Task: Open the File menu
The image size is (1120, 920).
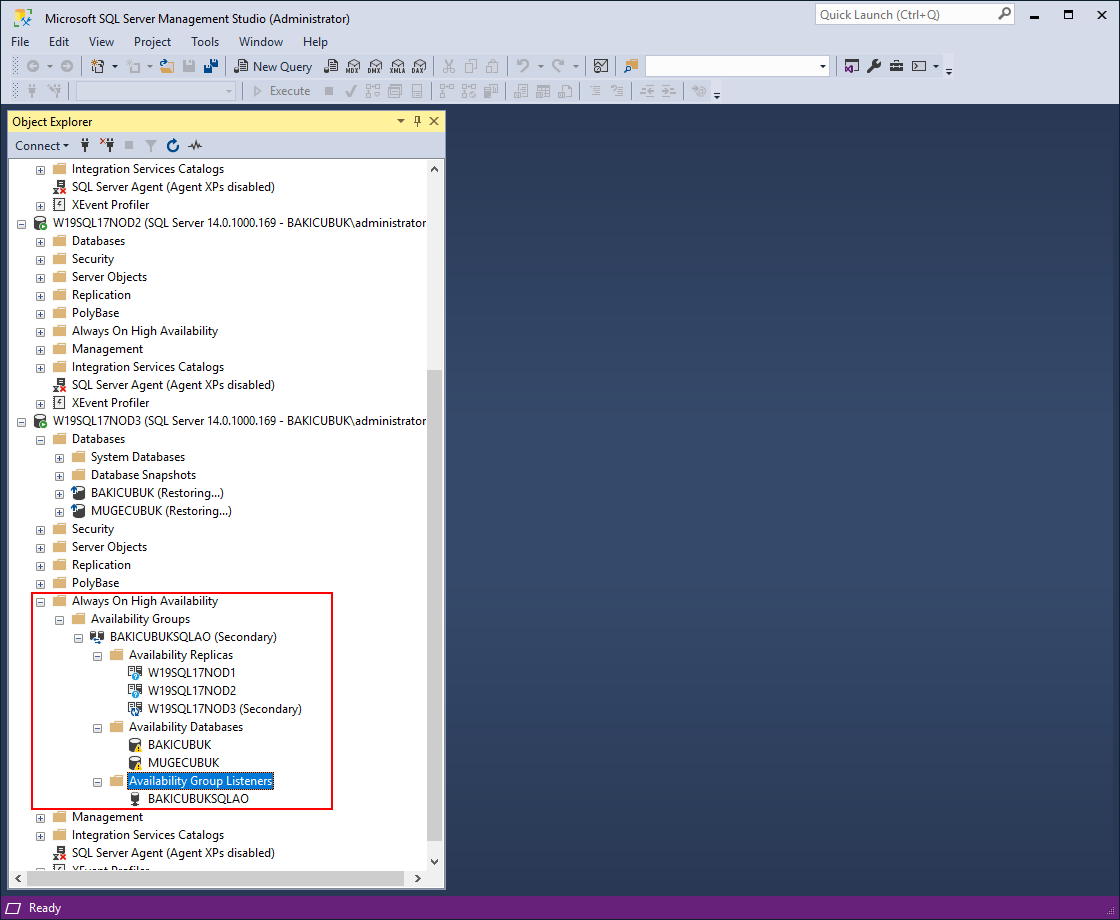Action: 20,42
